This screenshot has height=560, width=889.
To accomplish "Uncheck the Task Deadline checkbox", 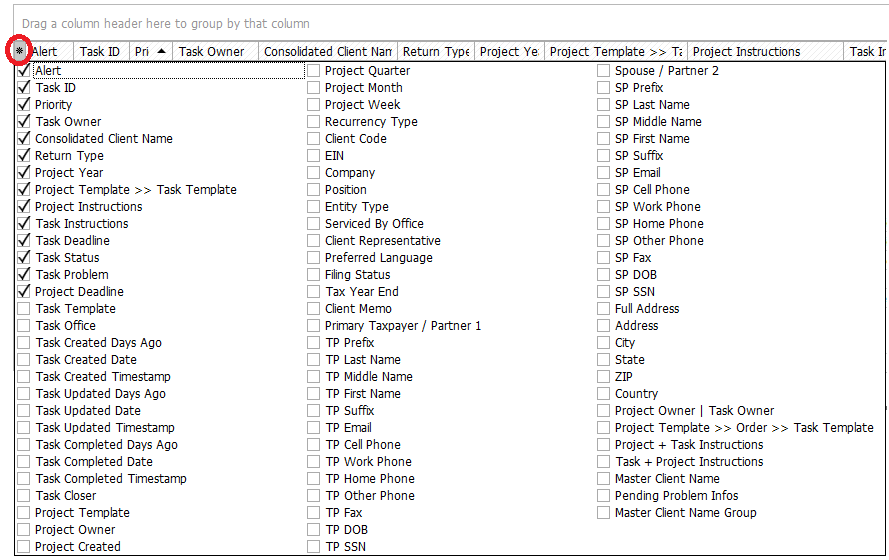I will [x=24, y=241].
